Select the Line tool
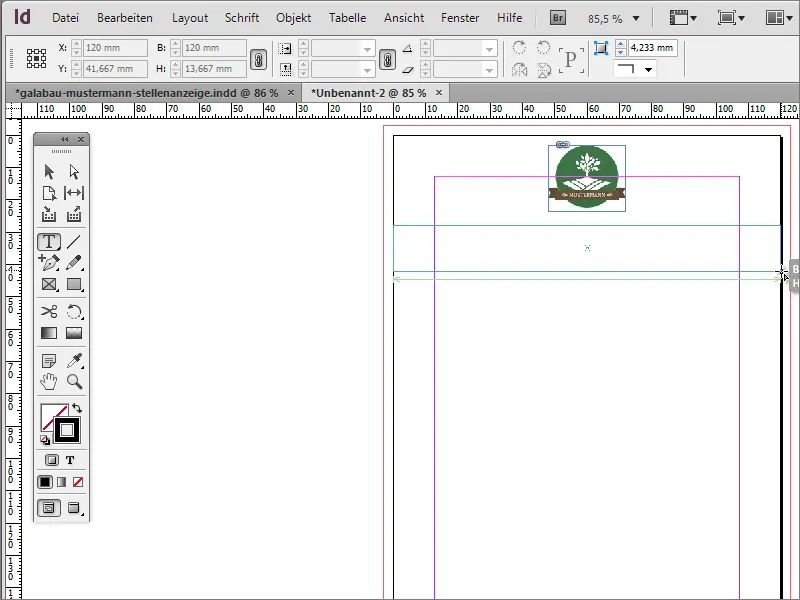Image resolution: width=800 pixels, height=600 pixels. pos(73,241)
